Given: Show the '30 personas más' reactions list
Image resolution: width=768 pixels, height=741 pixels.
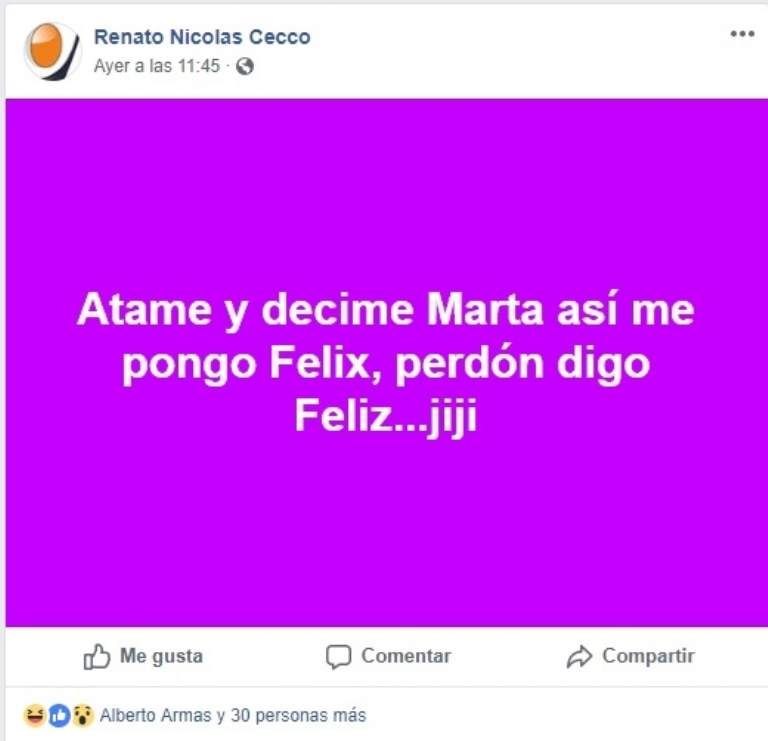Looking at the screenshot, I should (298, 715).
